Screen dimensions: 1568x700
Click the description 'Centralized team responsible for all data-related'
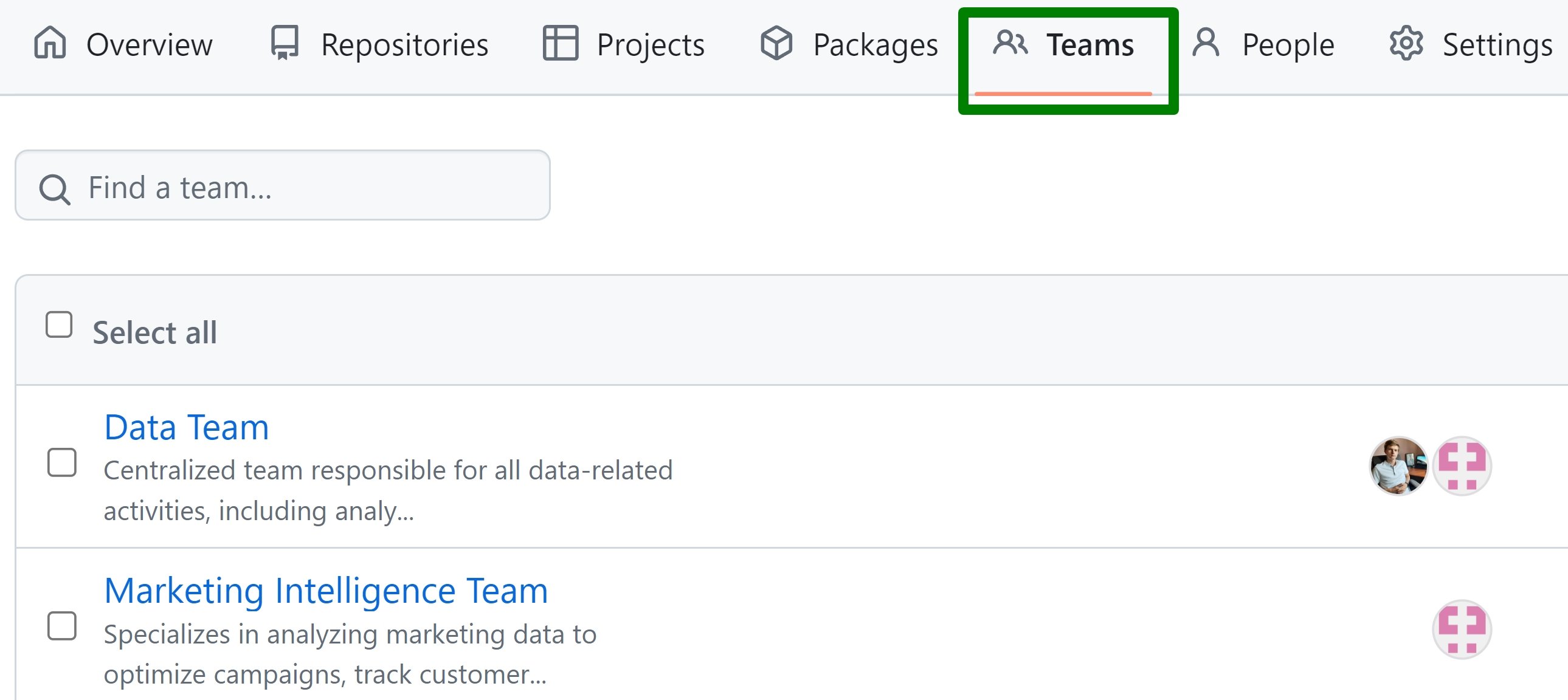point(388,471)
